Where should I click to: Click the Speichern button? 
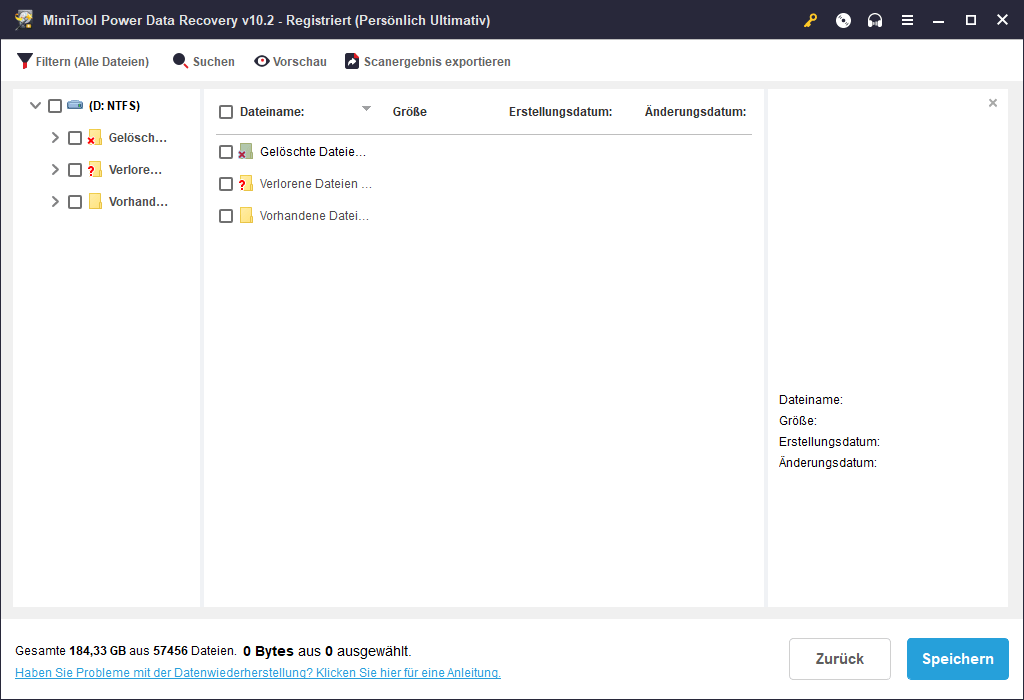pyautogui.click(x=957, y=659)
